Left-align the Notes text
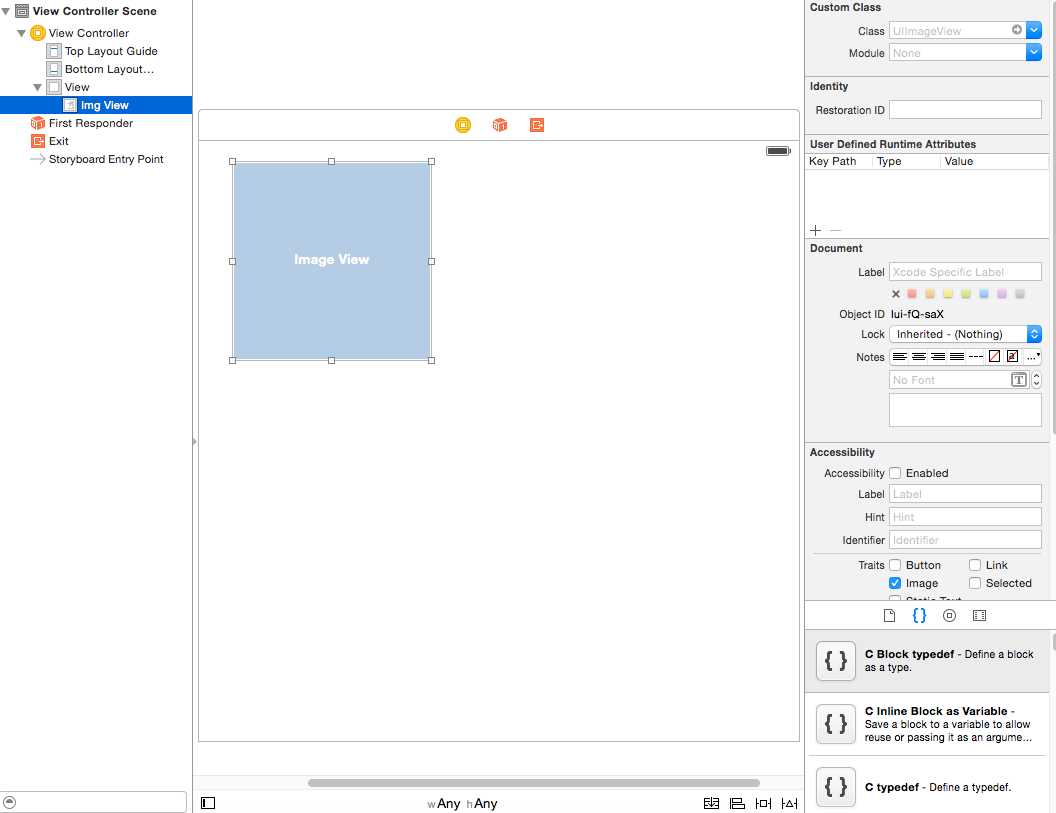The height and width of the screenshot is (813, 1056). (900, 356)
